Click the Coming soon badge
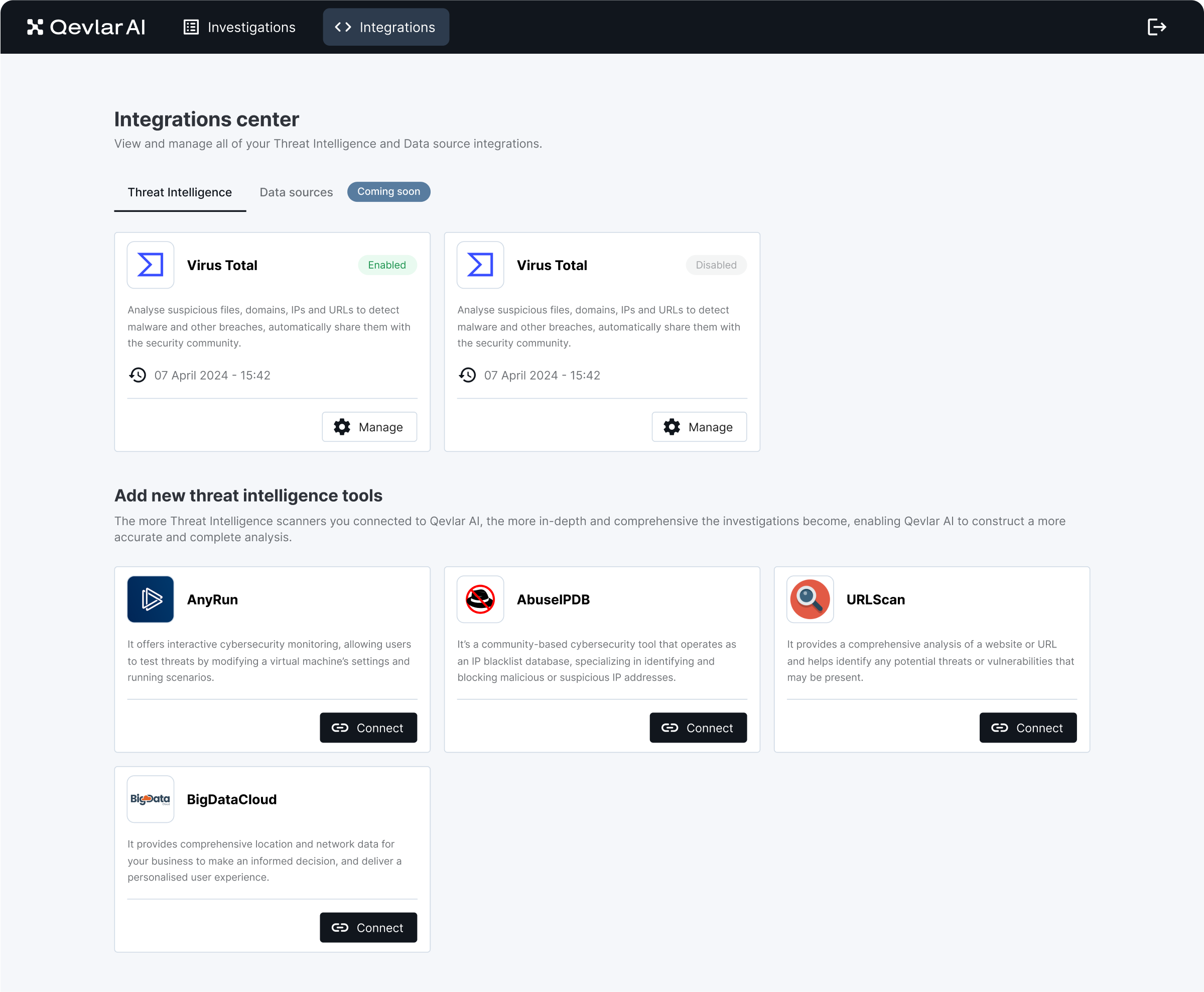Viewport: 1204px width, 992px height. [388, 191]
